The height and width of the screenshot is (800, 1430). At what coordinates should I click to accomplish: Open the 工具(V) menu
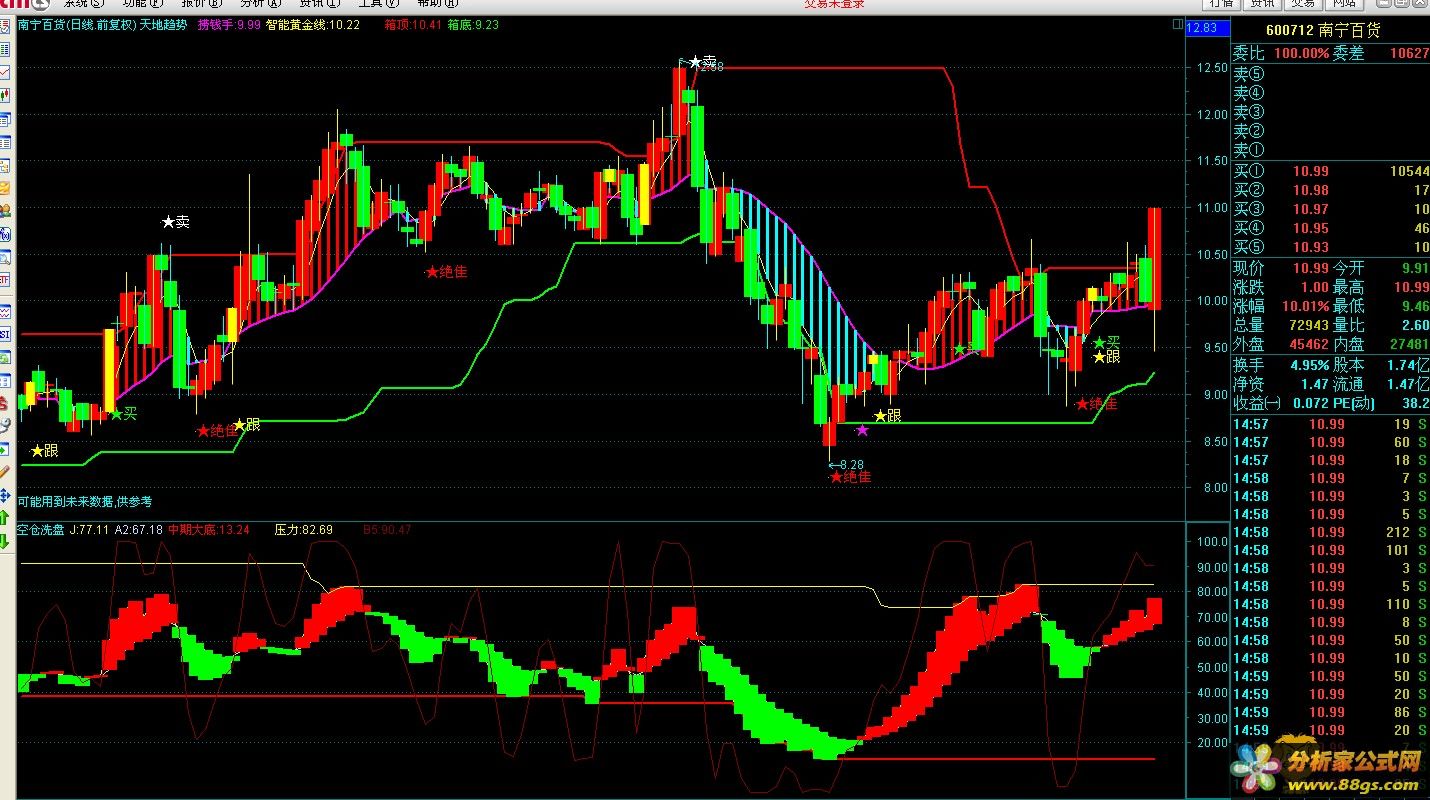pyautogui.click(x=378, y=4)
